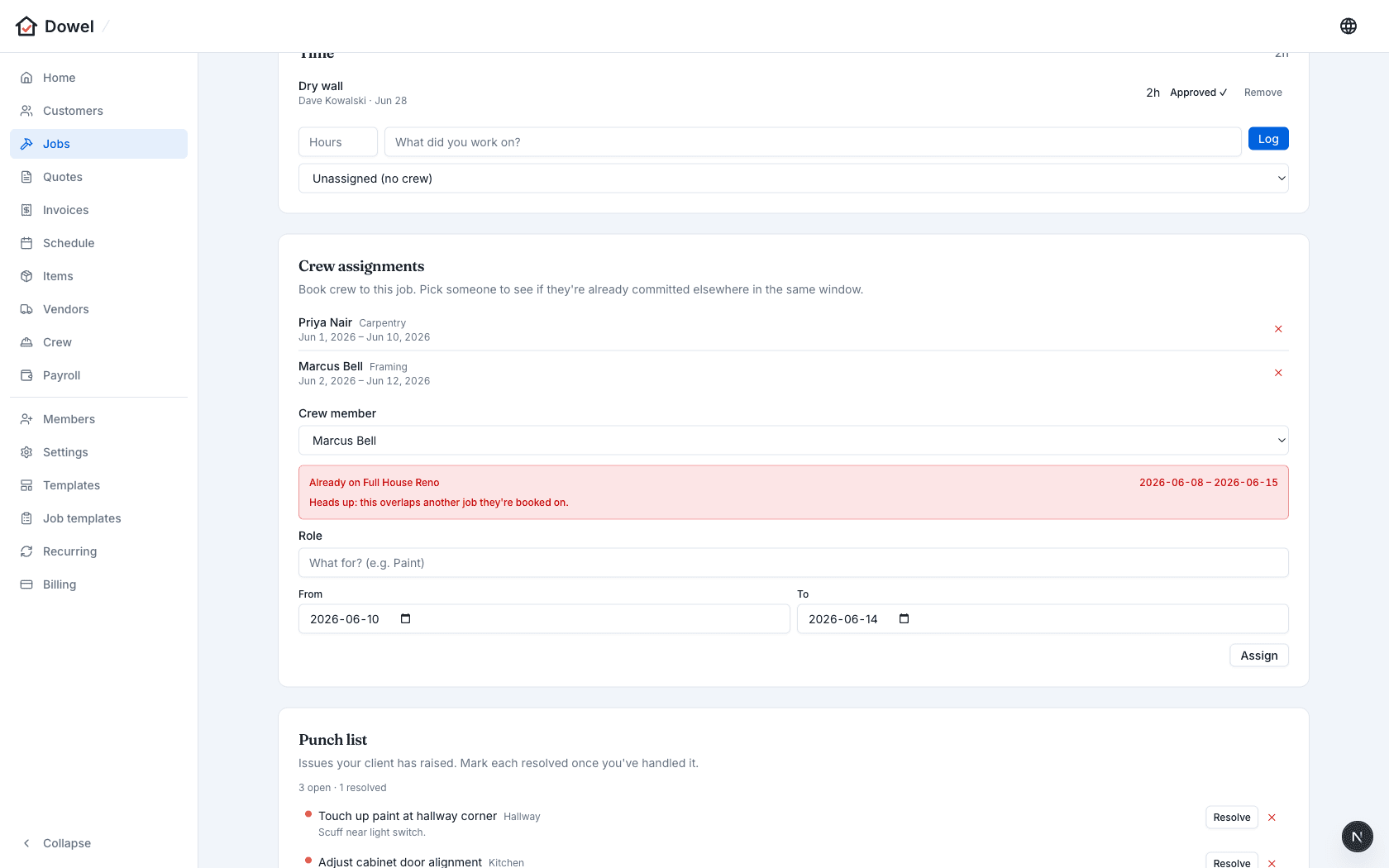Click the Recurring arrows icon
Viewport: 1389px width, 868px height.
point(26,551)
